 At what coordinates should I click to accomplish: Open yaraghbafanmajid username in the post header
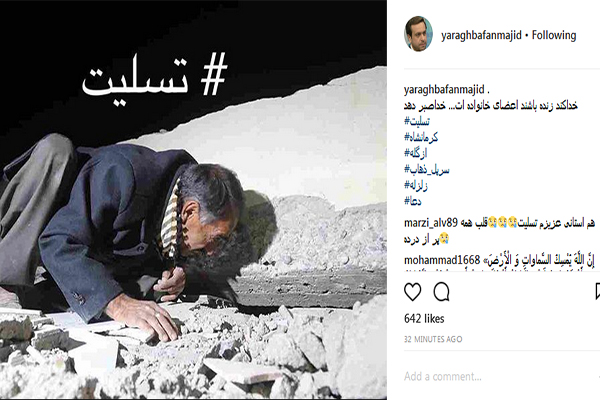coord(481,35)
